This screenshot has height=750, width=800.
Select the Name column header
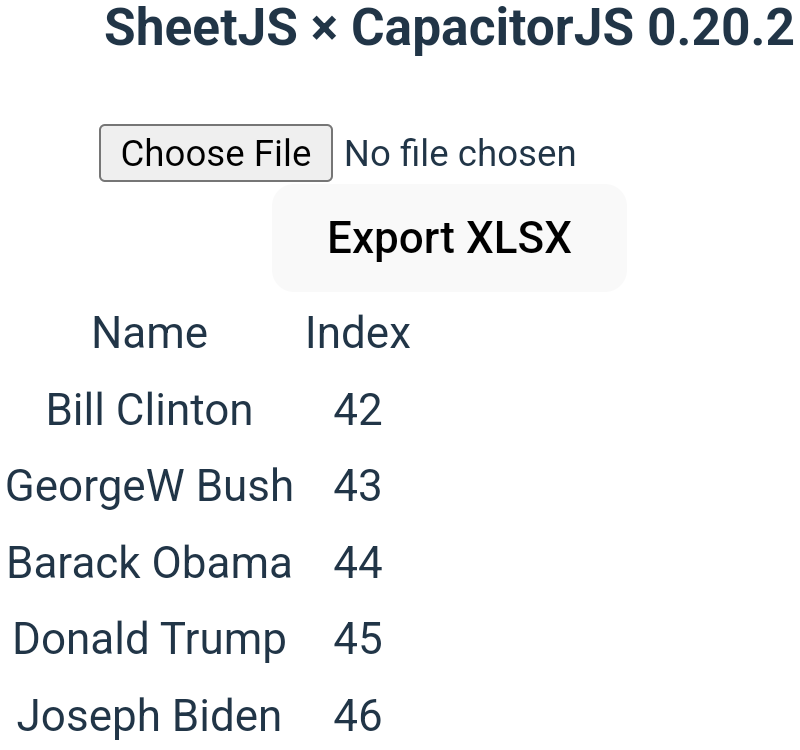coord(150,333)
